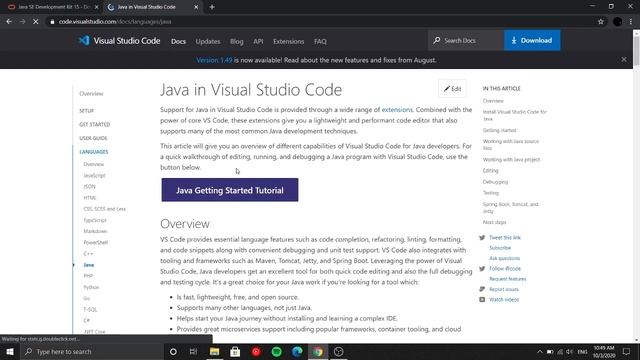Image resolution: width=640 pixels, height=360 pixels.
Task: Open JavaScript in the Languages list
Action: (95, 176)
